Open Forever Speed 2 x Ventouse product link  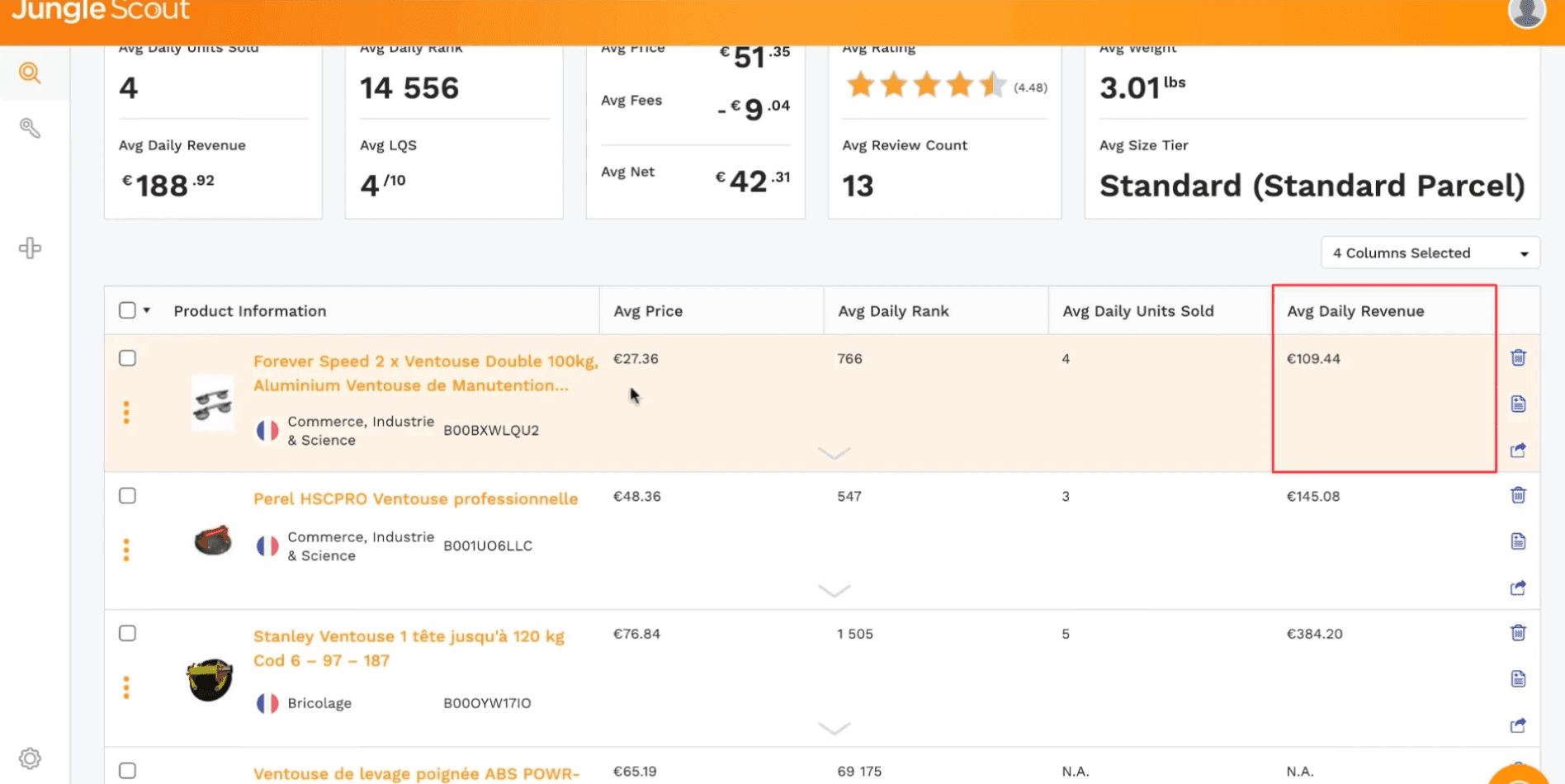(x=425, y=373)
